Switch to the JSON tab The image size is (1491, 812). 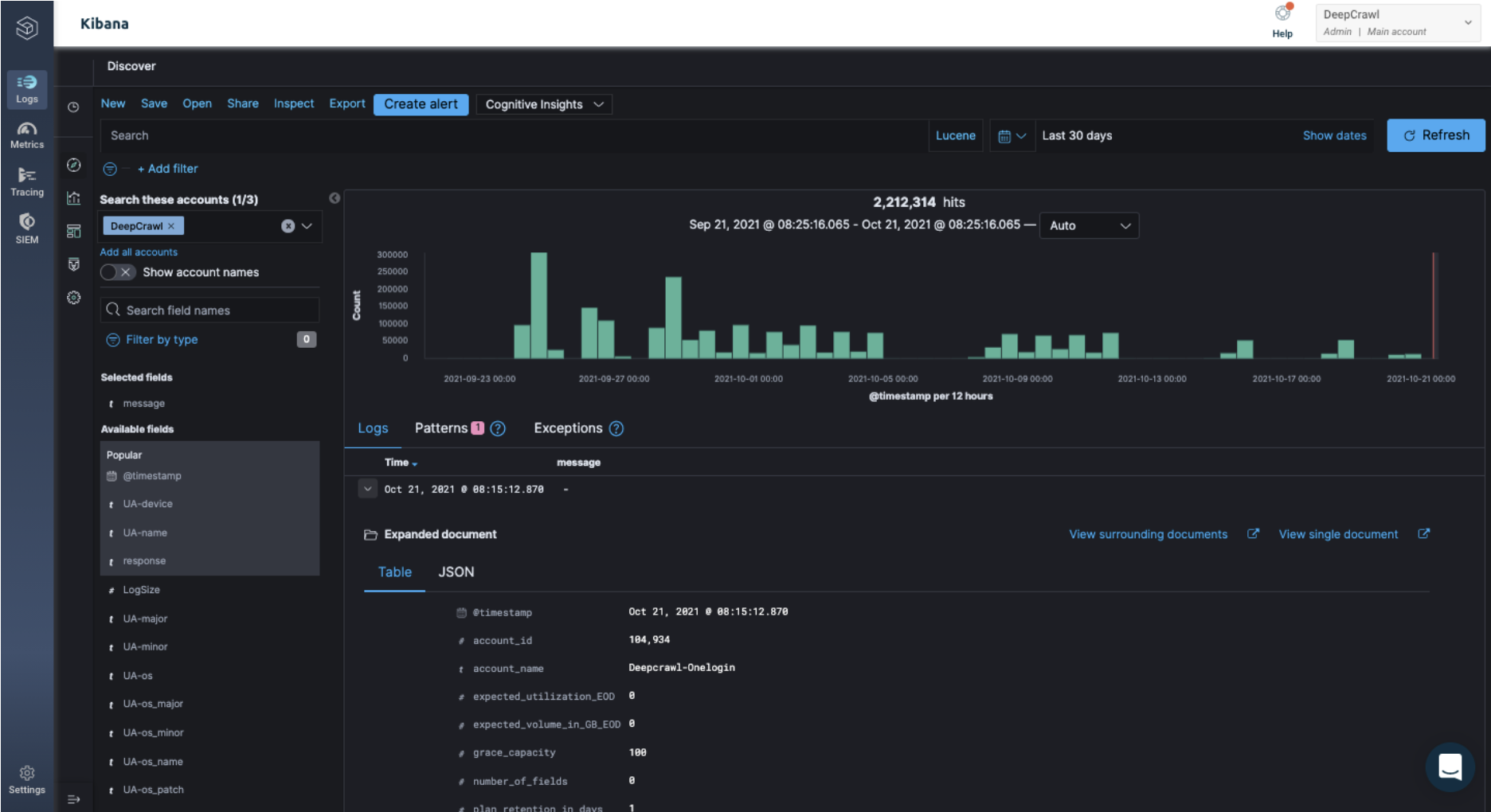(x=456, y=572)
